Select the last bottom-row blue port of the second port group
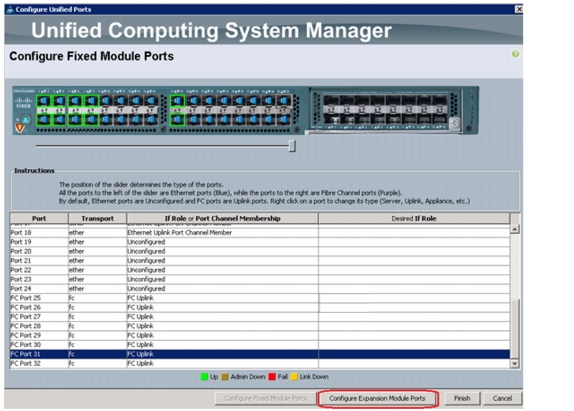 [x=284, y=119]
